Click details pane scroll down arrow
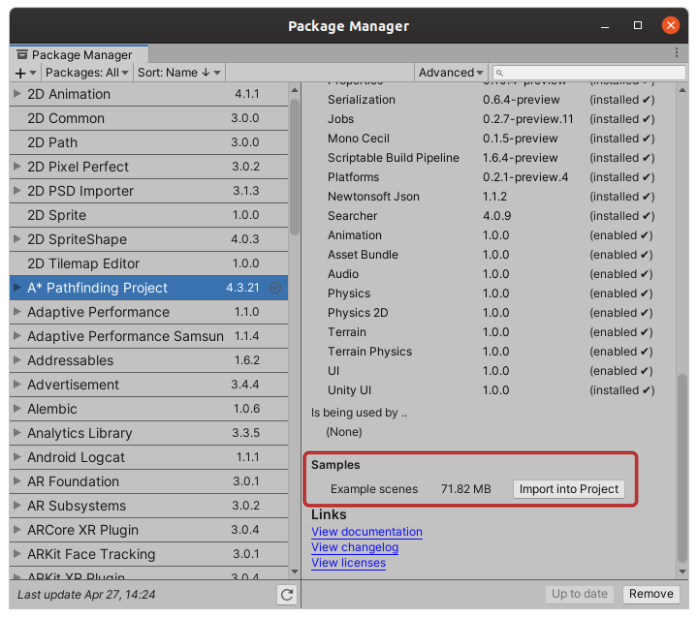Viewport: 698px width, 618px height. 682,571
